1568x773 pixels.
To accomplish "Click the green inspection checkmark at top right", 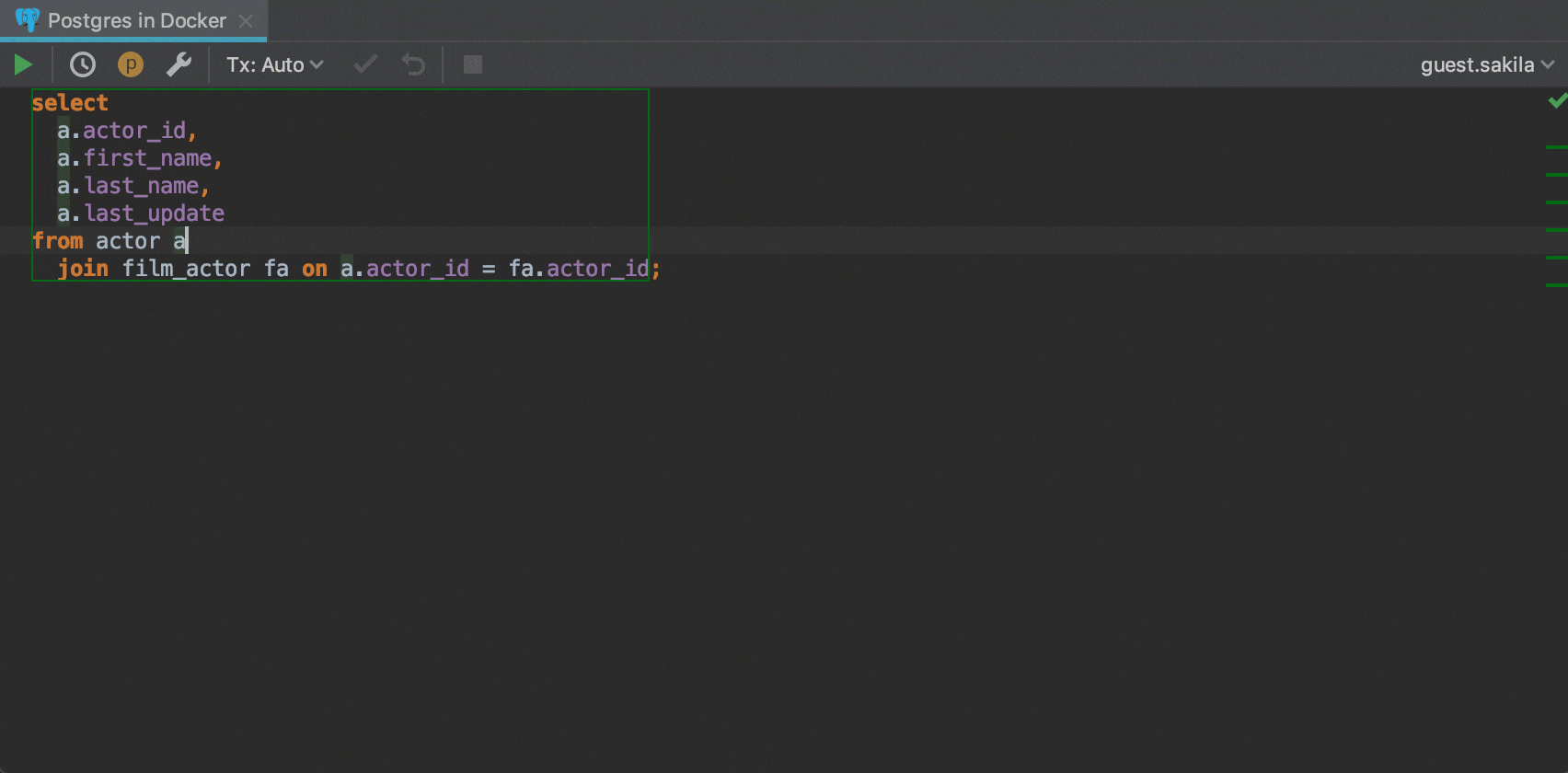I will 1557,100.
